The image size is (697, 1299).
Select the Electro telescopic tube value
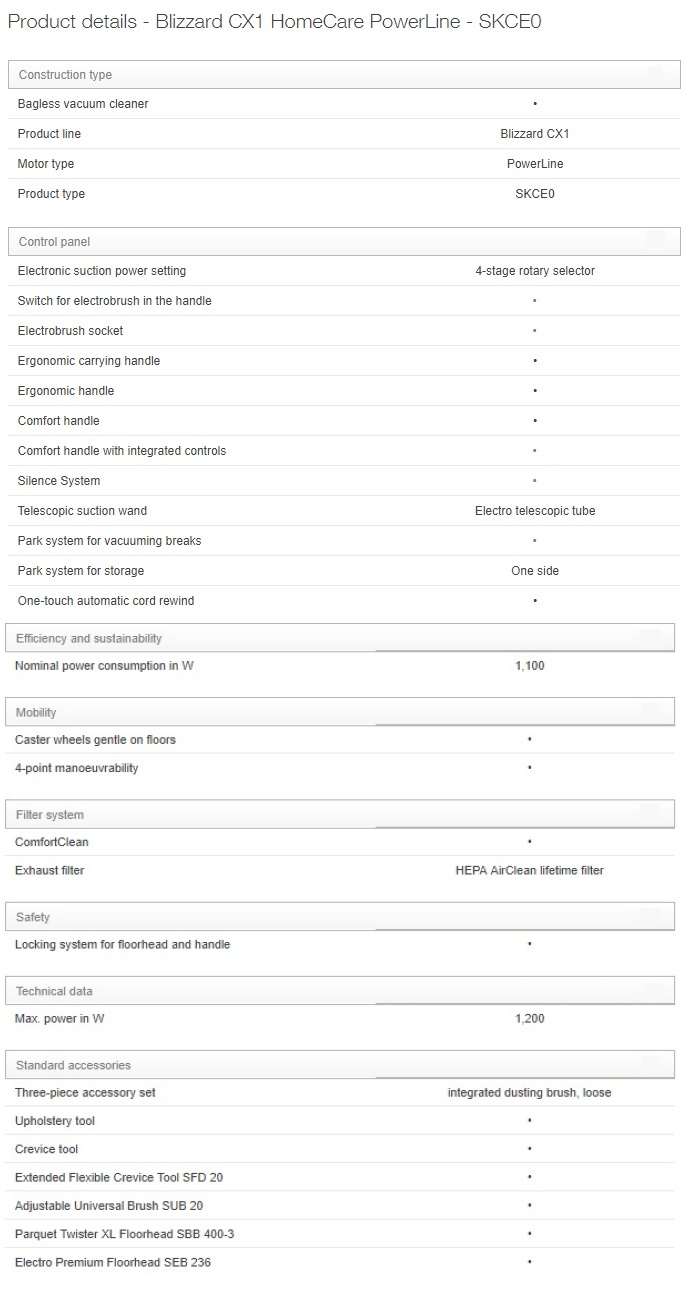[x=534, y=511]
